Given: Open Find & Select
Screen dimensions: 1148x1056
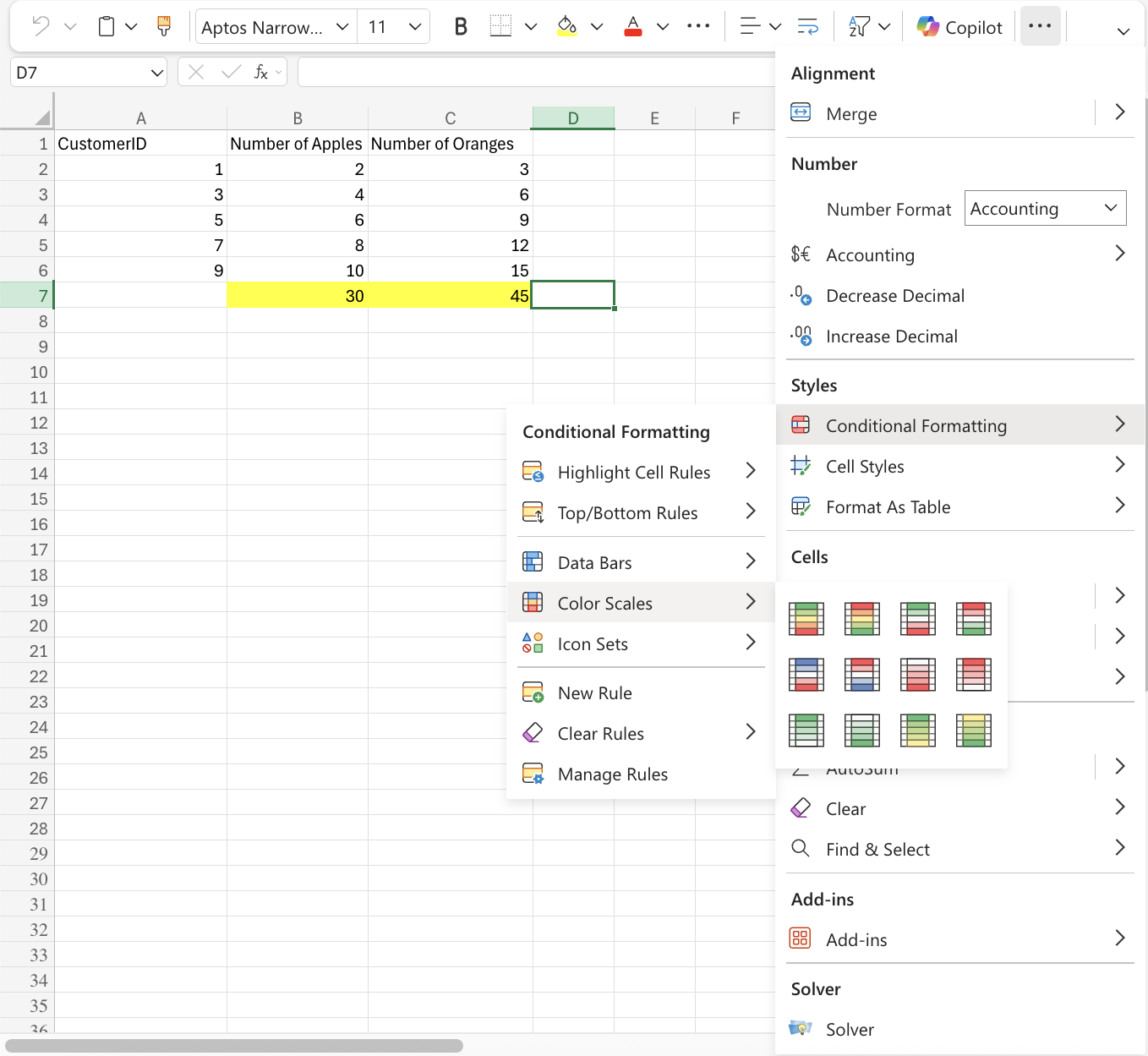Looking at the screenshot, I should click(877, 849).
